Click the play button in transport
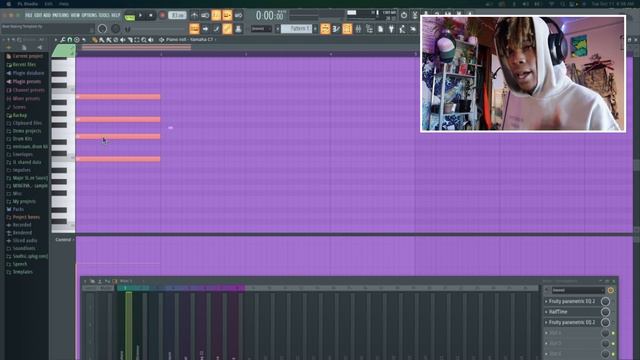The height and width of the screenshot is (360, 640). pyautogui.click(x=140, y=15)
